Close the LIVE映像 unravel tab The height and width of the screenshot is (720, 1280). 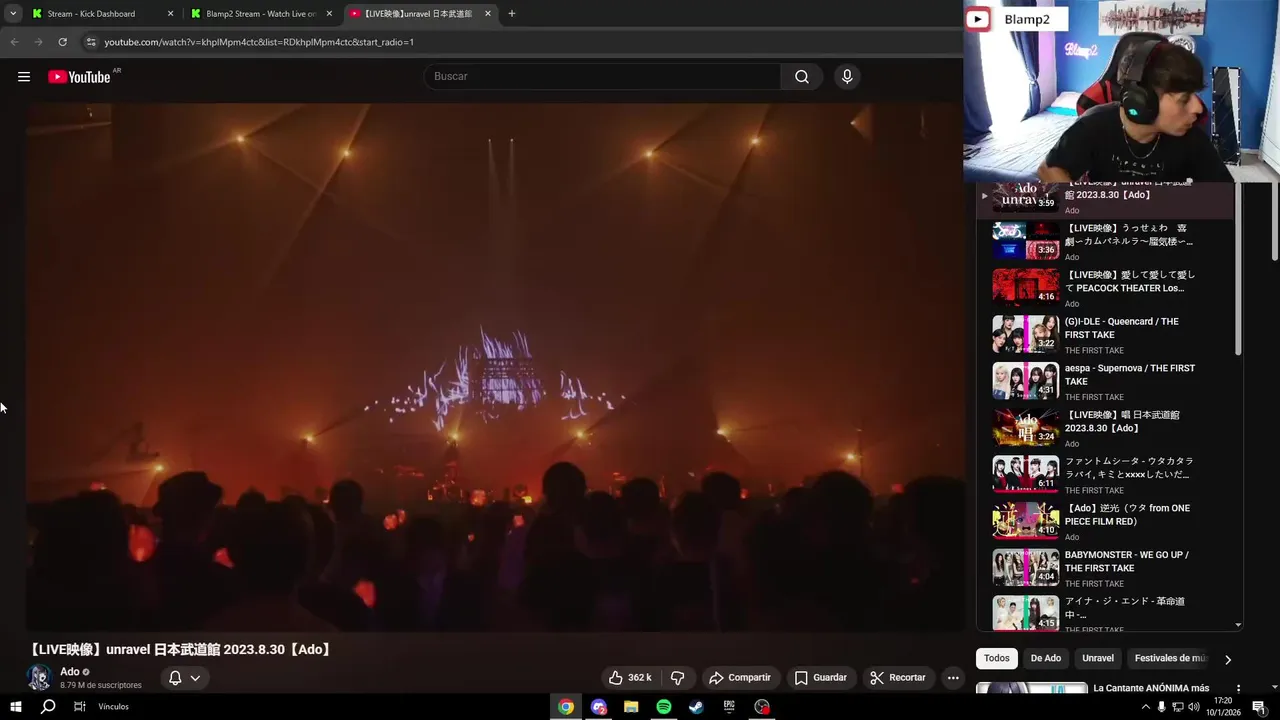[x=488, y=14]
